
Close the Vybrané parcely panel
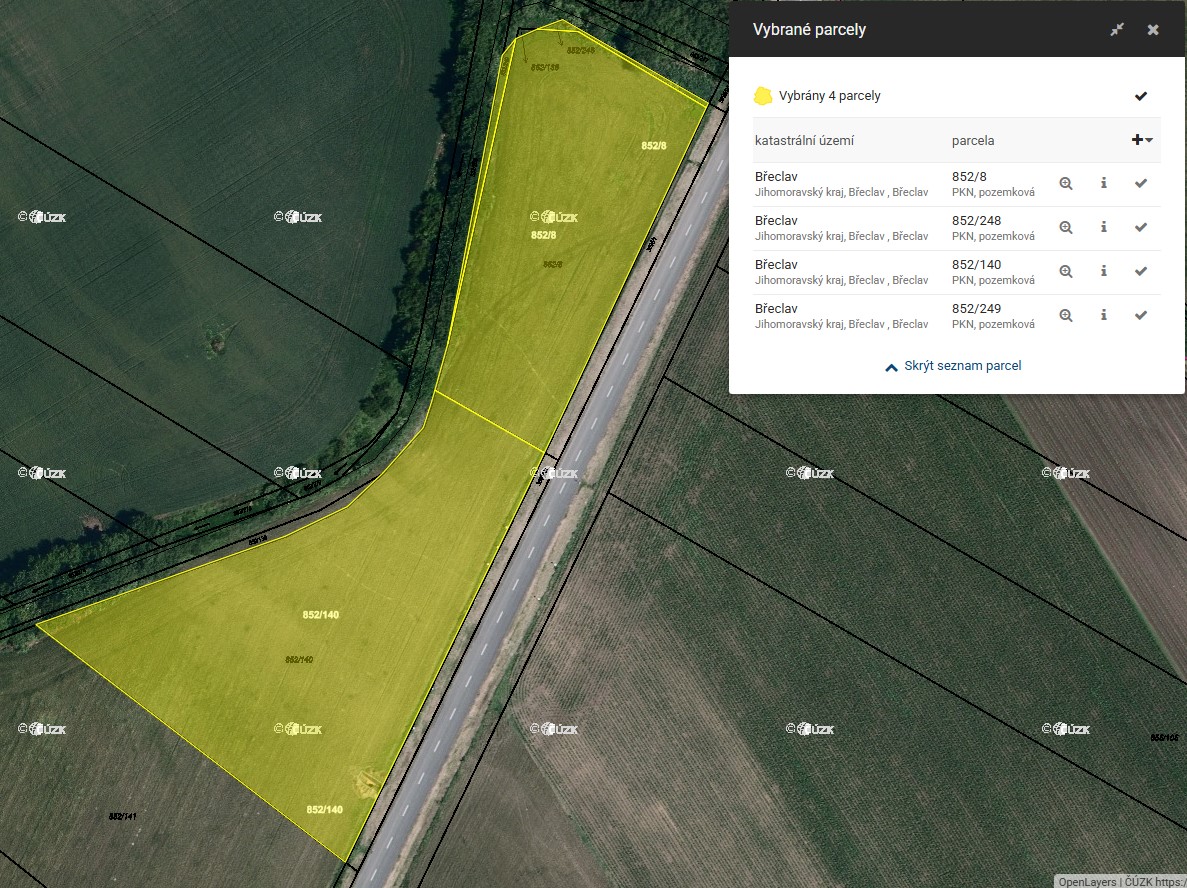point(1153,30)
